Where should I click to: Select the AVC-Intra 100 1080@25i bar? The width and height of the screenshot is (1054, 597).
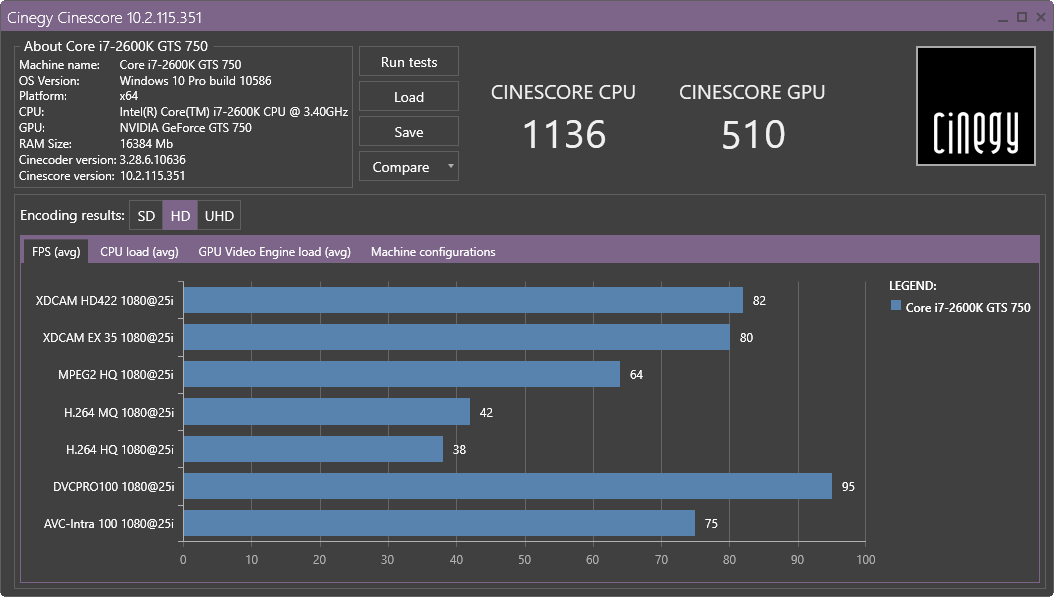(439, 523)
